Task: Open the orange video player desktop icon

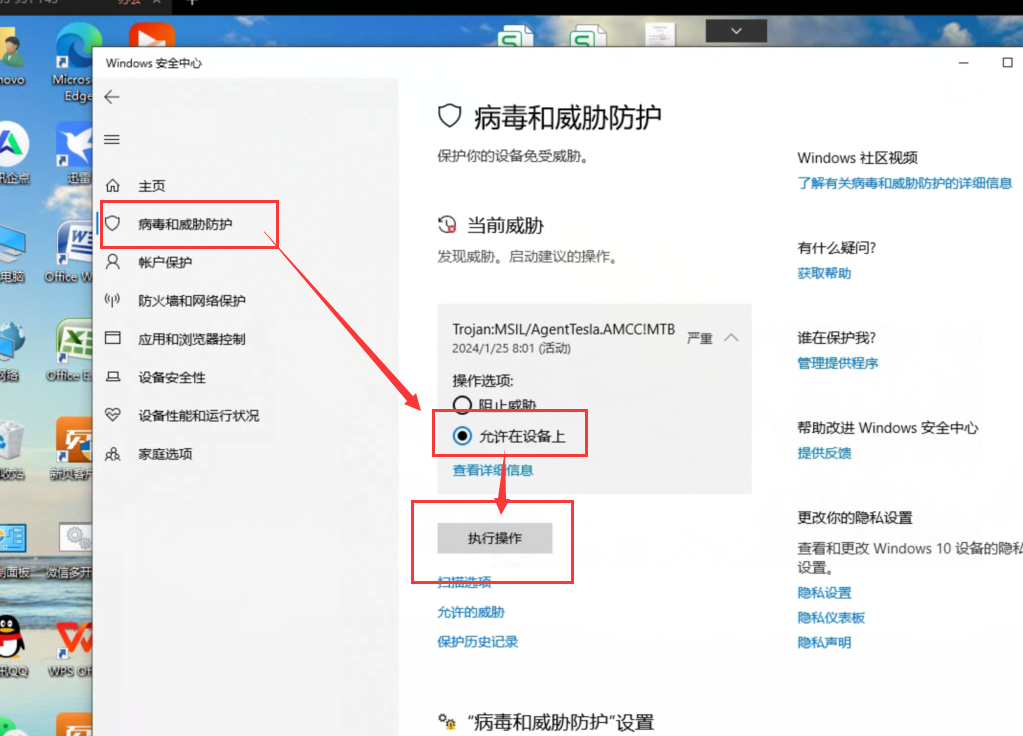Action: pyautogui.click(x=151, y=35)
